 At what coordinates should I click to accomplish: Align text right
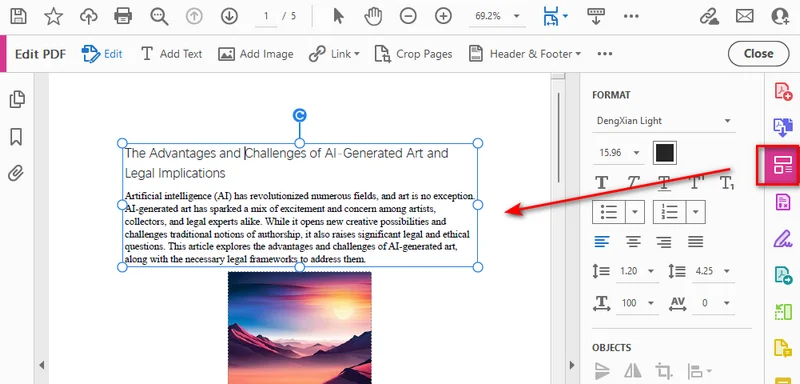(664, 241)
